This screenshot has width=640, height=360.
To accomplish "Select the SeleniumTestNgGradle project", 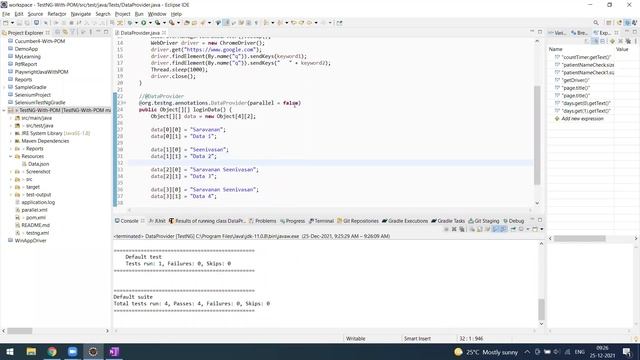I will tap(40, 102).
